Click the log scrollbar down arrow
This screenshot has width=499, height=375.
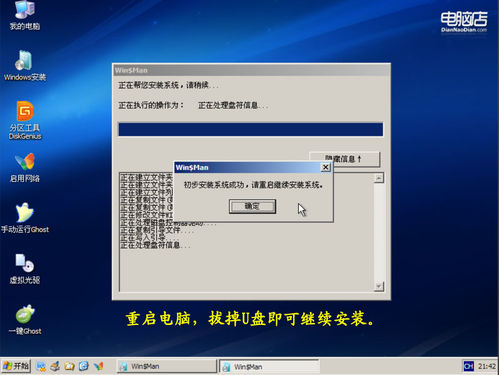pyautogui.click(x=379, y=286)
